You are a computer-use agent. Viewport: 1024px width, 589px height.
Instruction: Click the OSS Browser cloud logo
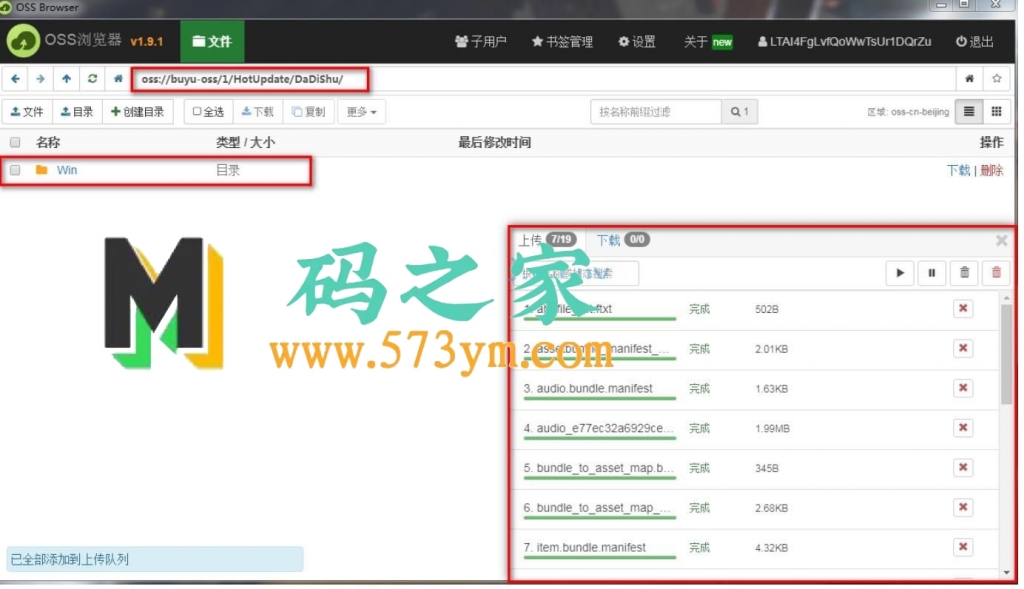tap(23, 40)
